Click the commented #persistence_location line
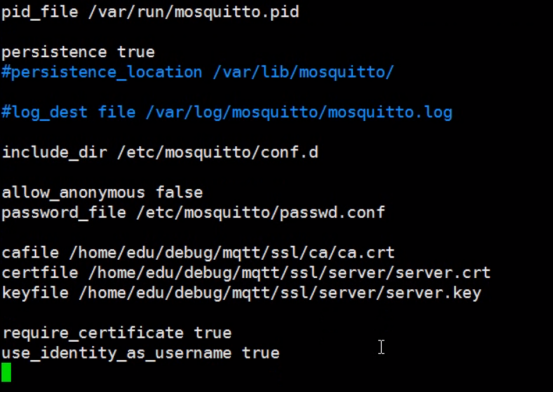Image resolution: width=554 pixels, height=393 pixels. coord(198,72)
